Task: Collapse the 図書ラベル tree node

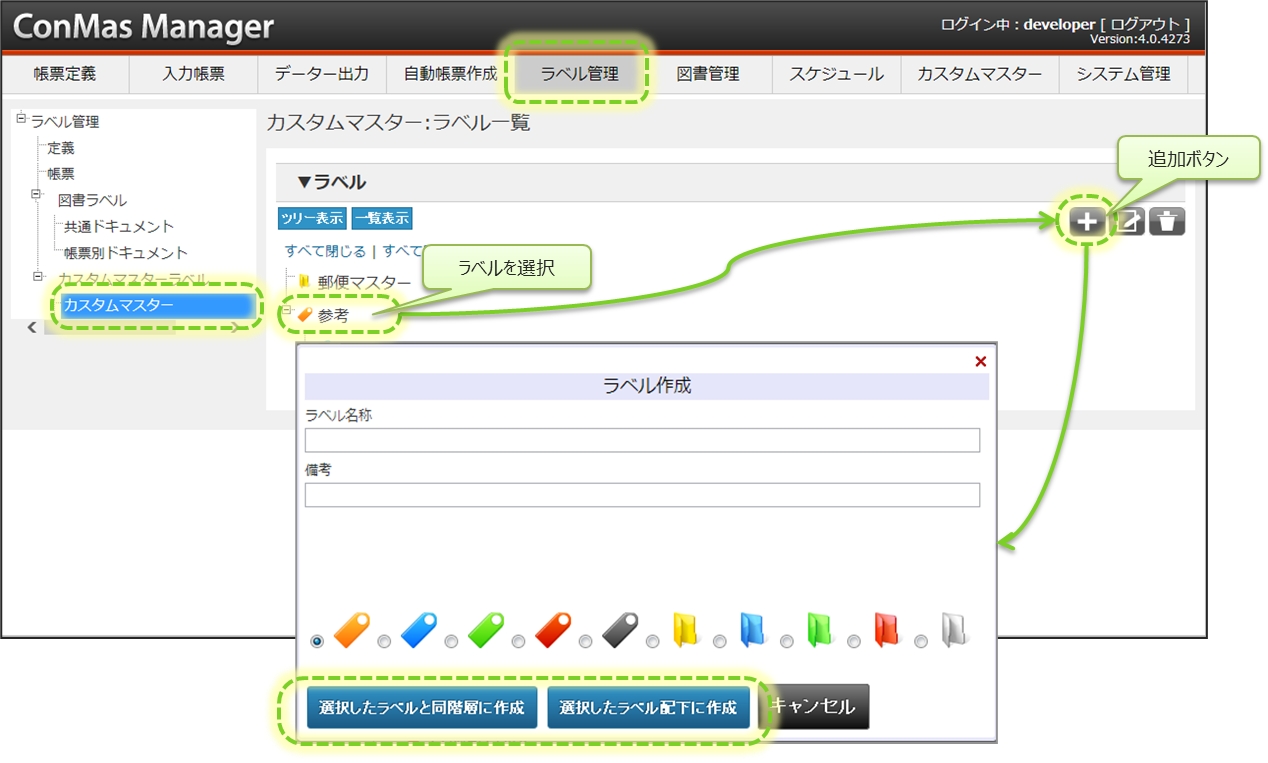Action: click(x=37, y=194)
